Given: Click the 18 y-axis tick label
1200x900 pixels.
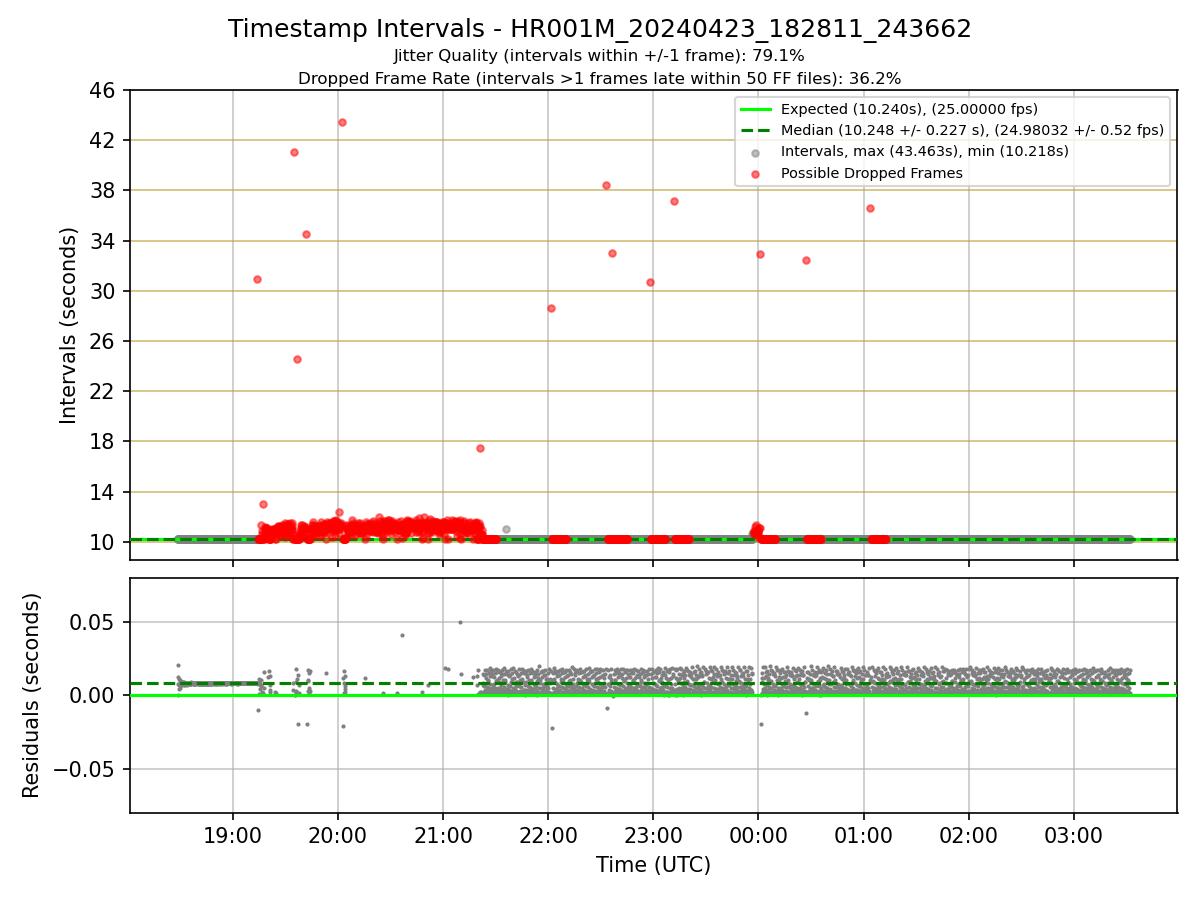Looking at the screenshot, I should tap(104, 441).
